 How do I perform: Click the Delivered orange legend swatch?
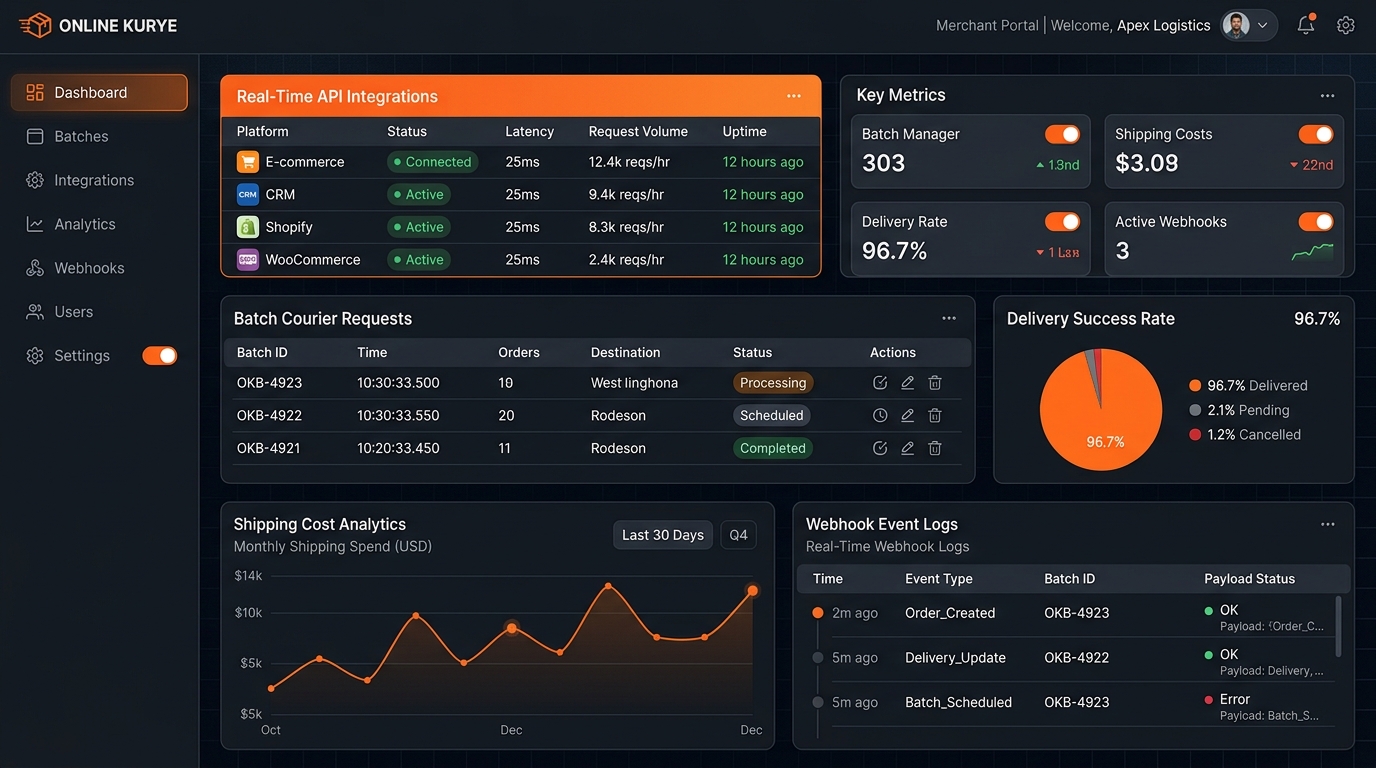[1195, 386]
